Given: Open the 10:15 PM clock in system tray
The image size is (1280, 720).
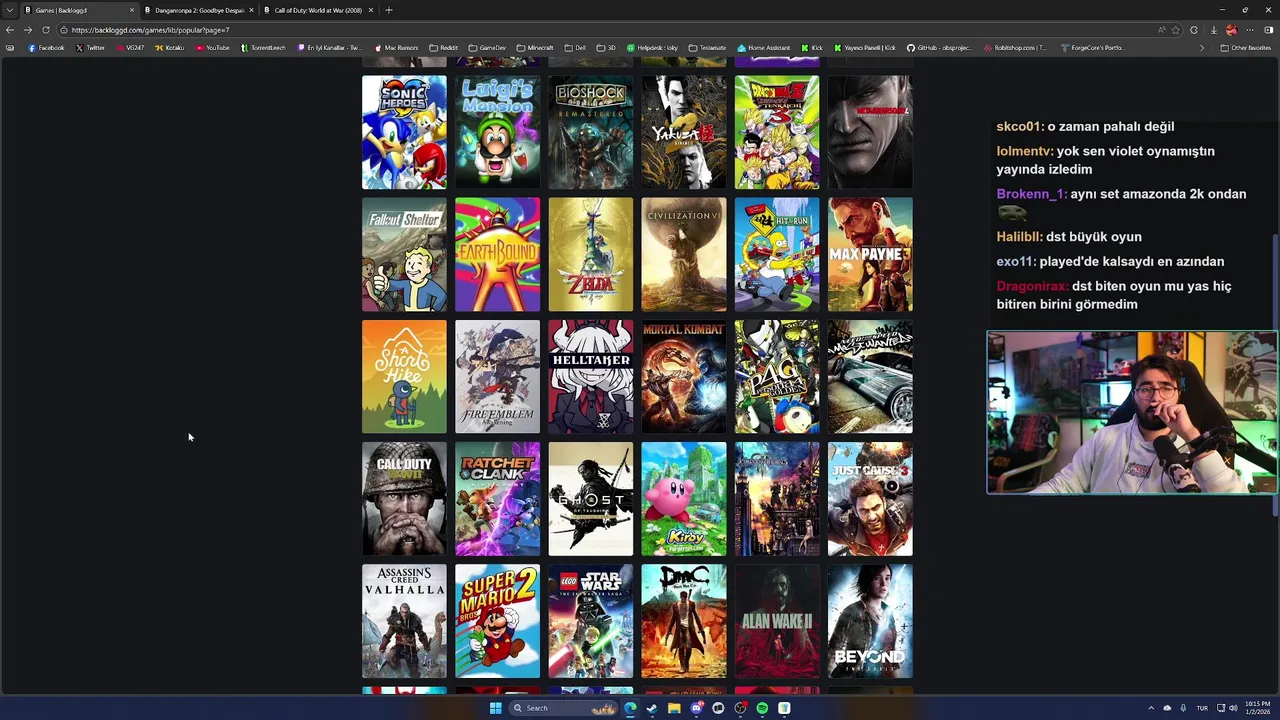Looking at the screenshot, I should point(1257,708).
